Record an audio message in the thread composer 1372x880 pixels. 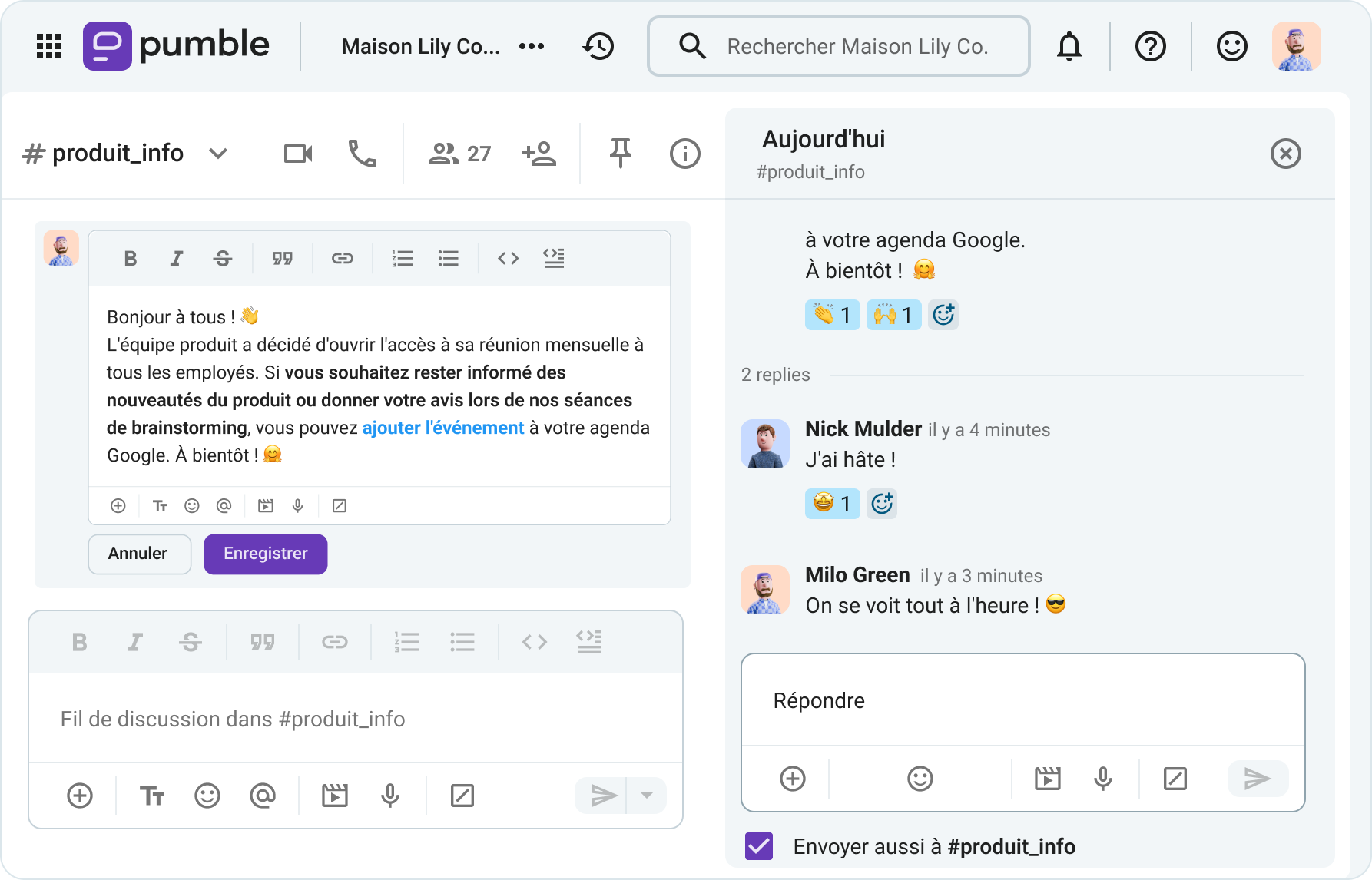pyautogui.click(x=1103, y=779)
